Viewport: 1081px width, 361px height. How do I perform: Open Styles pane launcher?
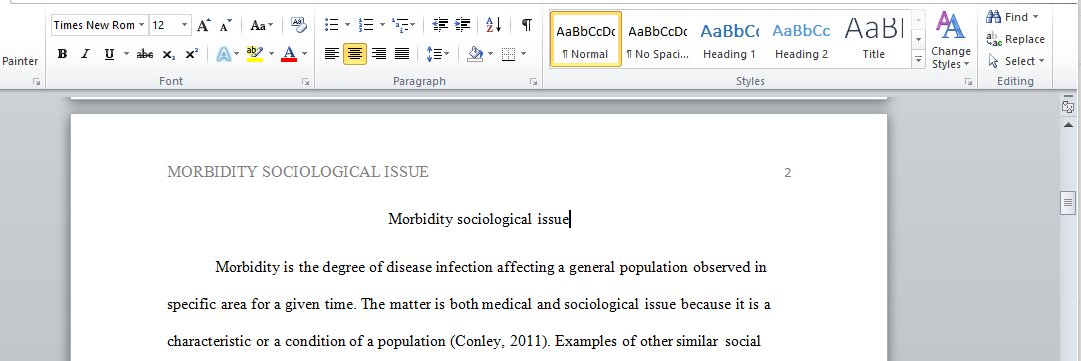969,82
